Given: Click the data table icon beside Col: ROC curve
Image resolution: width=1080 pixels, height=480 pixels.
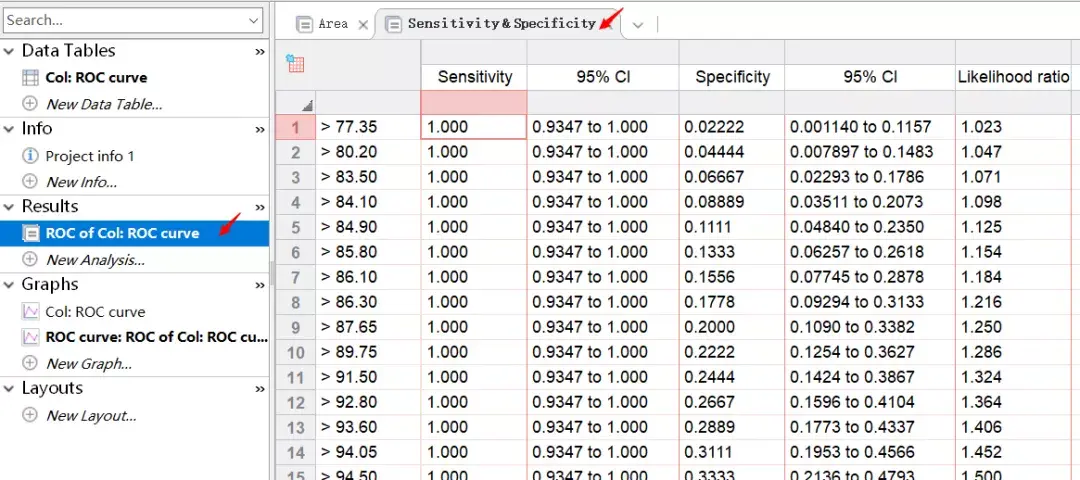Looking at the screenshot, I should pyautogui.click(x=29, y=78).
